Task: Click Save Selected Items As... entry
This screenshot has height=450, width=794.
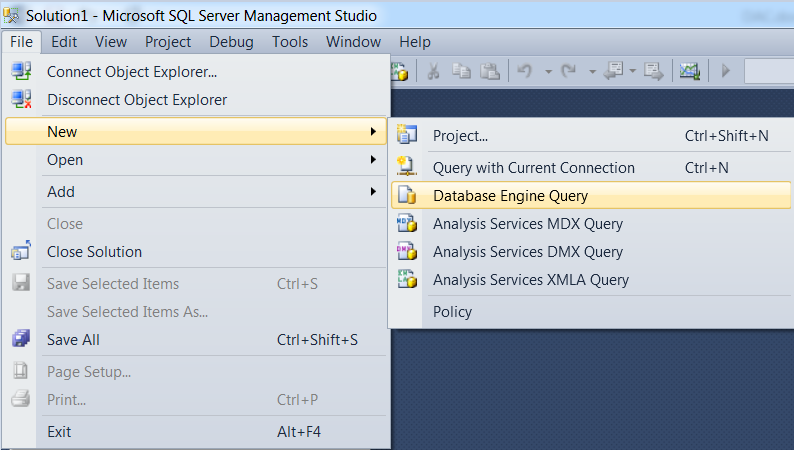Action: tap(196, 312)
